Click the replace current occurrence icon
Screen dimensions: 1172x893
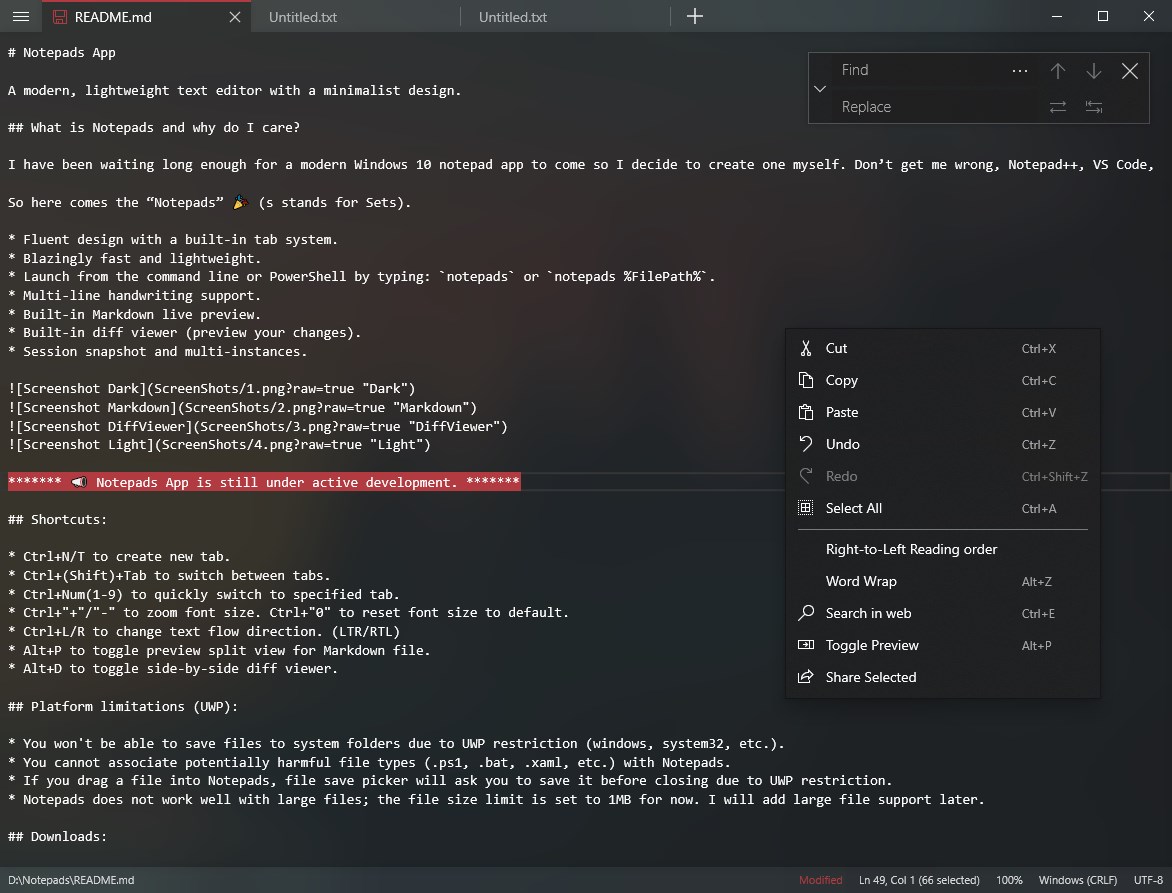pyautogui.click(x=1058, y=107)
